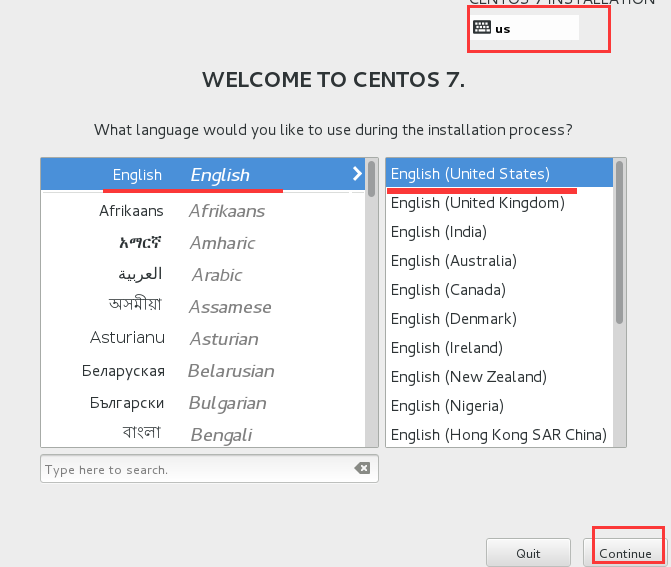Select Bulgarian language row
The image size is (671, 567).
203,403
